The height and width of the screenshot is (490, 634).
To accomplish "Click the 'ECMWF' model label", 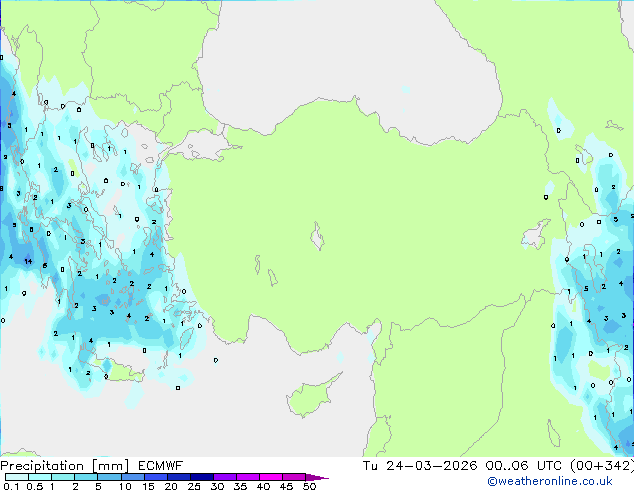I will pyautogui.click(x=161, y=466).
